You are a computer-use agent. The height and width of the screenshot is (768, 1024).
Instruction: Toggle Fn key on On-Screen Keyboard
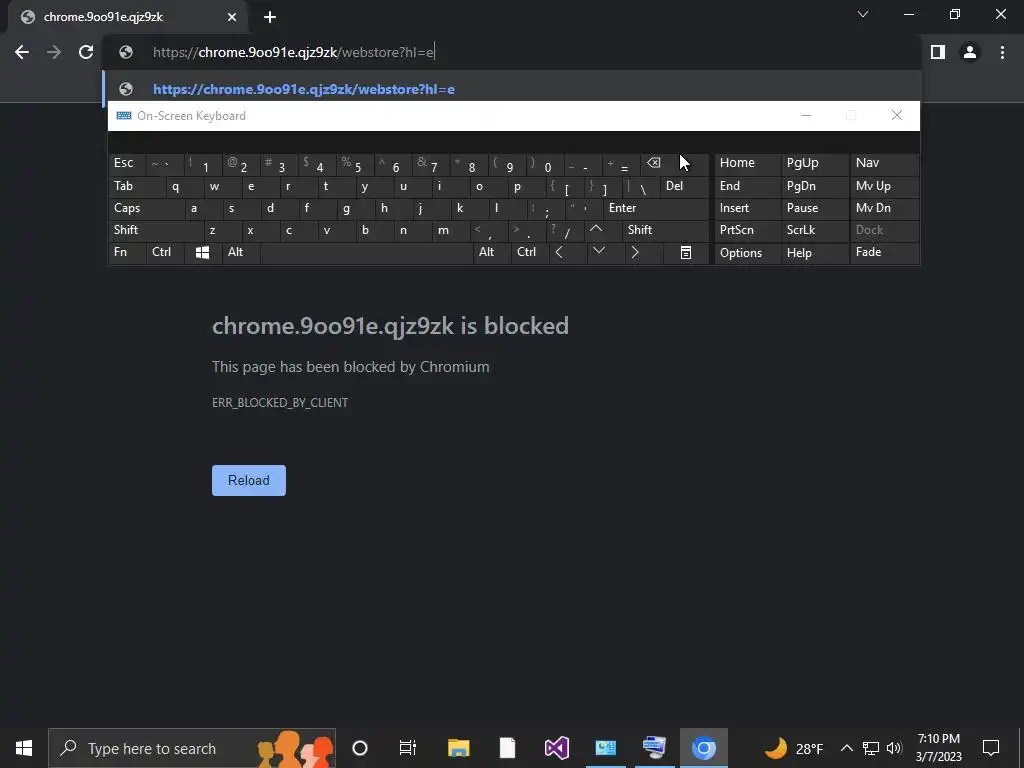127,253
